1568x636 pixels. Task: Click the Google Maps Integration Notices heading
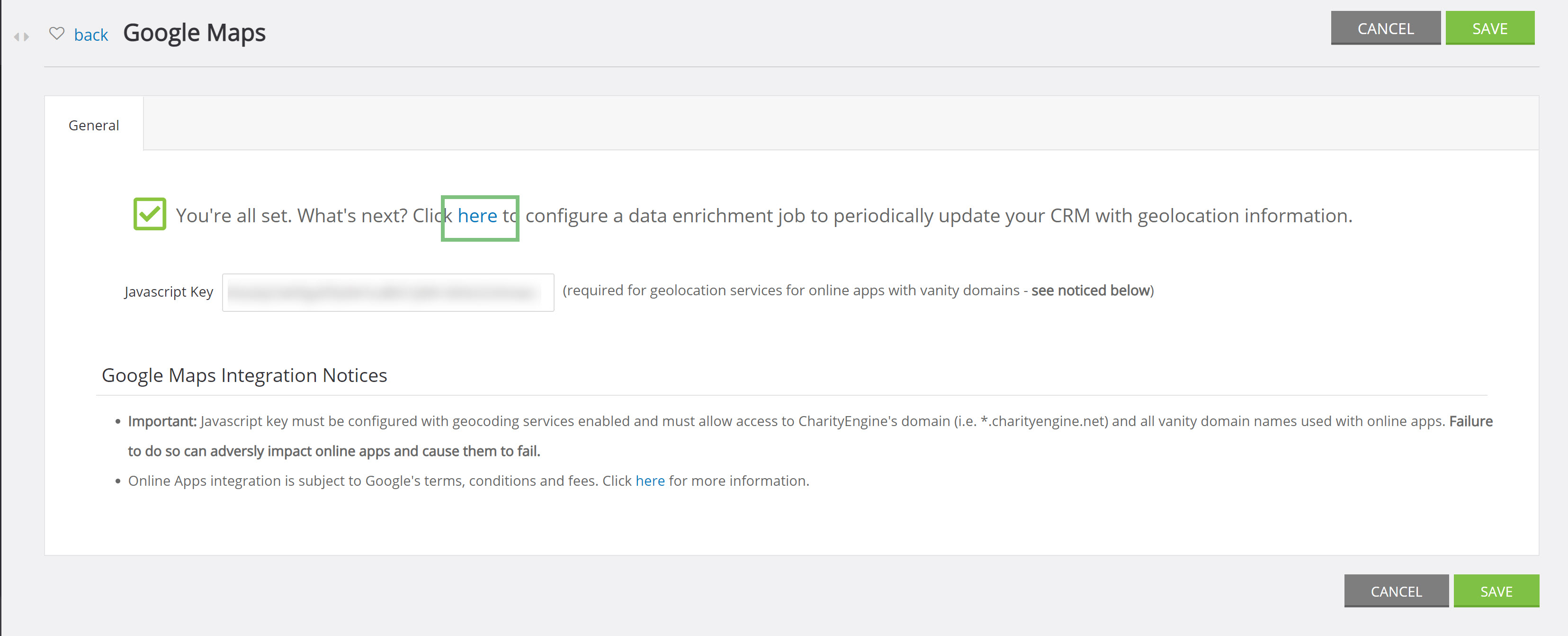point(244,375)
